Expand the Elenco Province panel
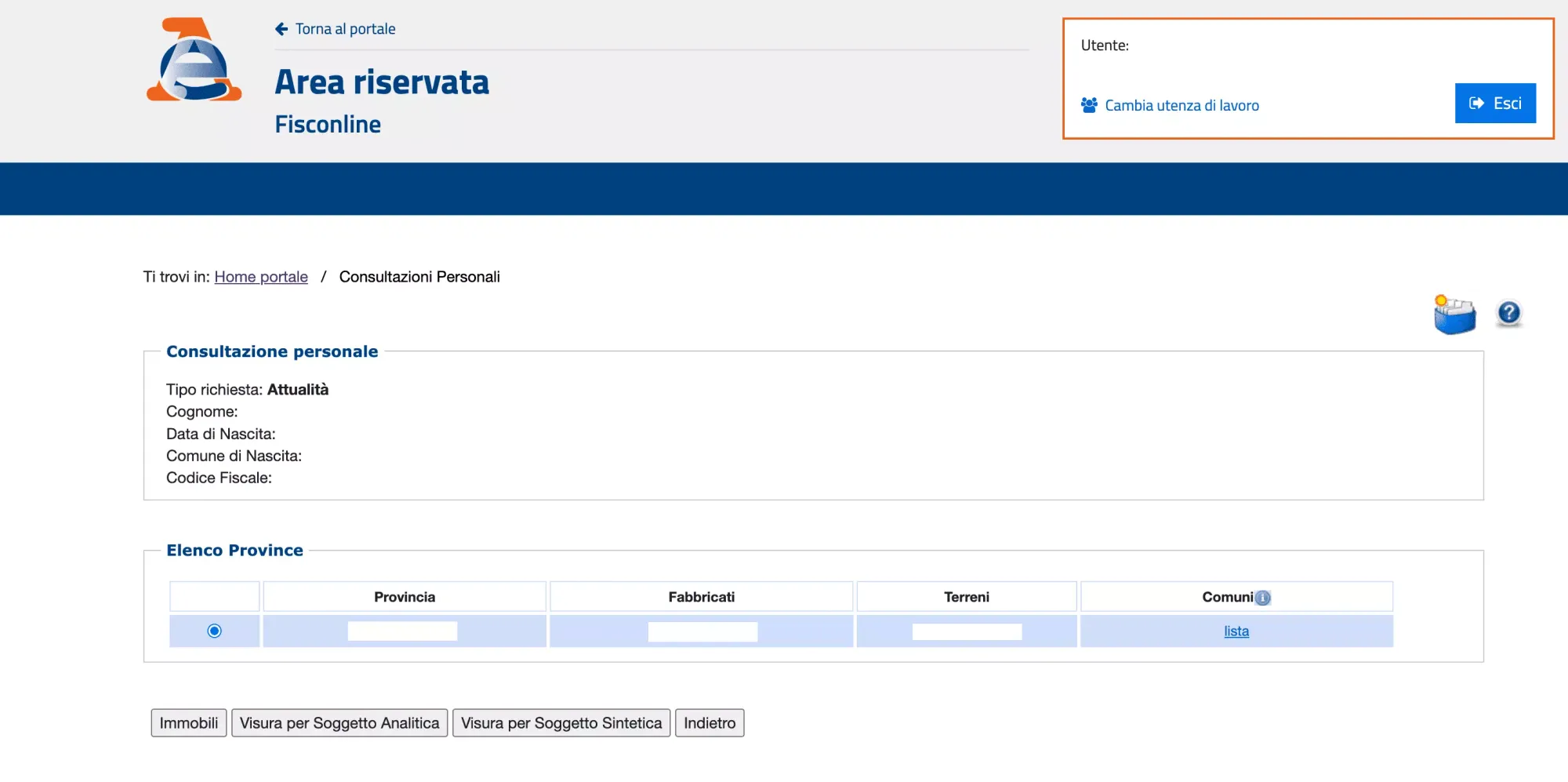 (234, 550)
